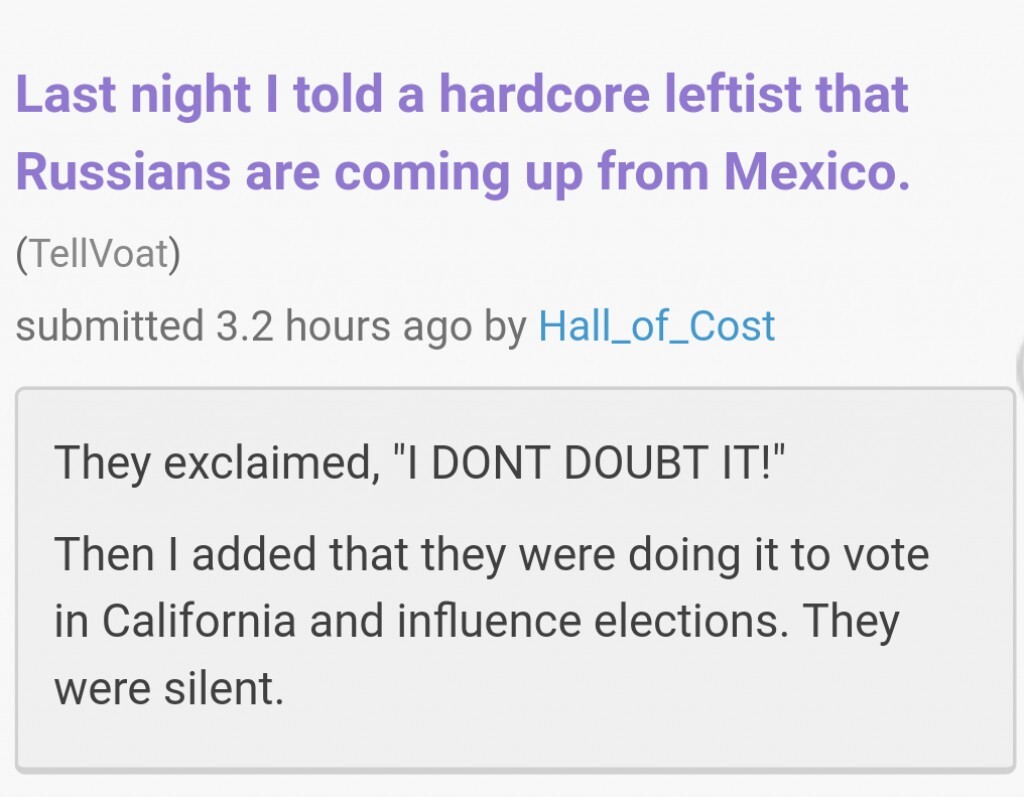The height and width of the screenshot is (797, 1024).
Task: Click the scrollbar handle on right edge
Action: (1019, 365)
